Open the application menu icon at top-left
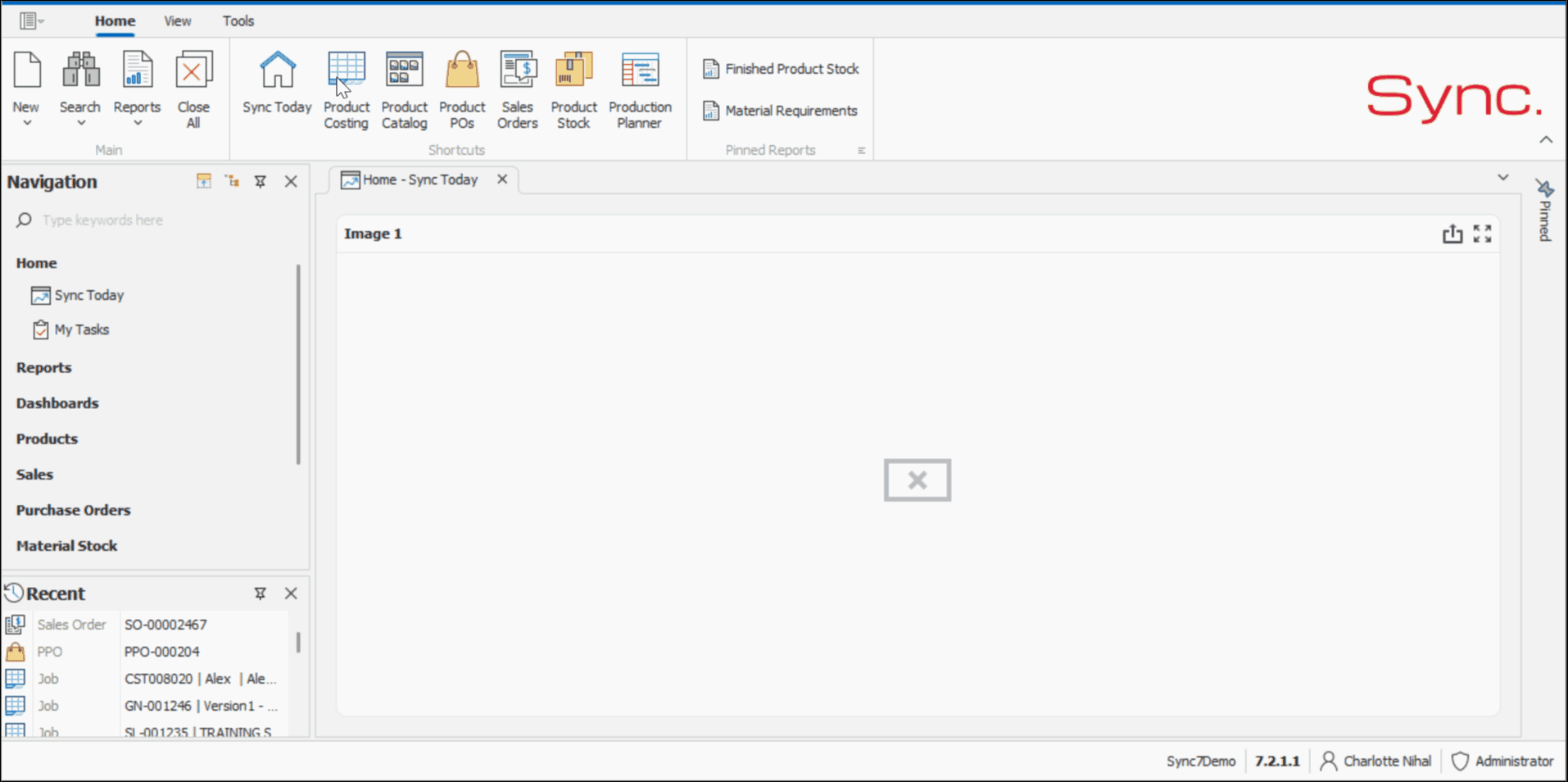The image size is (1568, 782). (31, 20)
